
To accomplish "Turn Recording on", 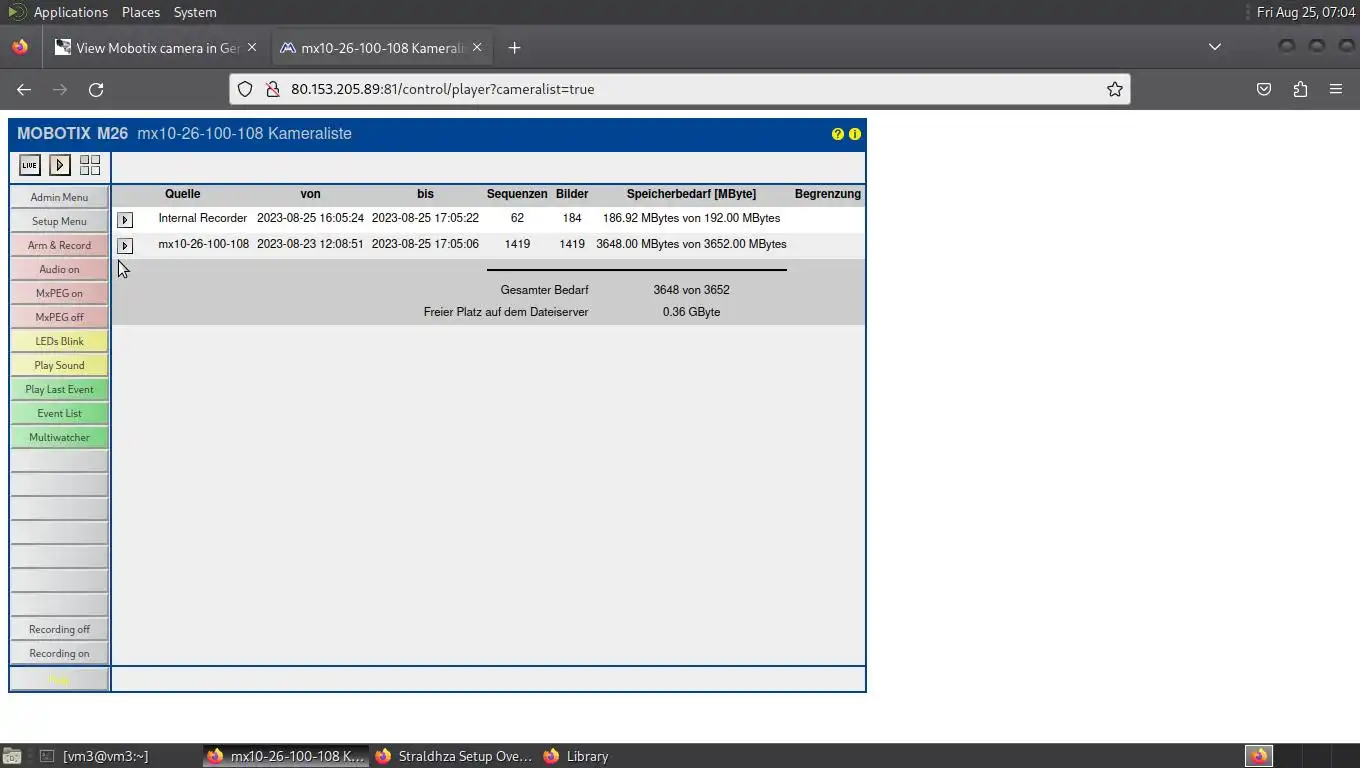I will click(59, 653).
